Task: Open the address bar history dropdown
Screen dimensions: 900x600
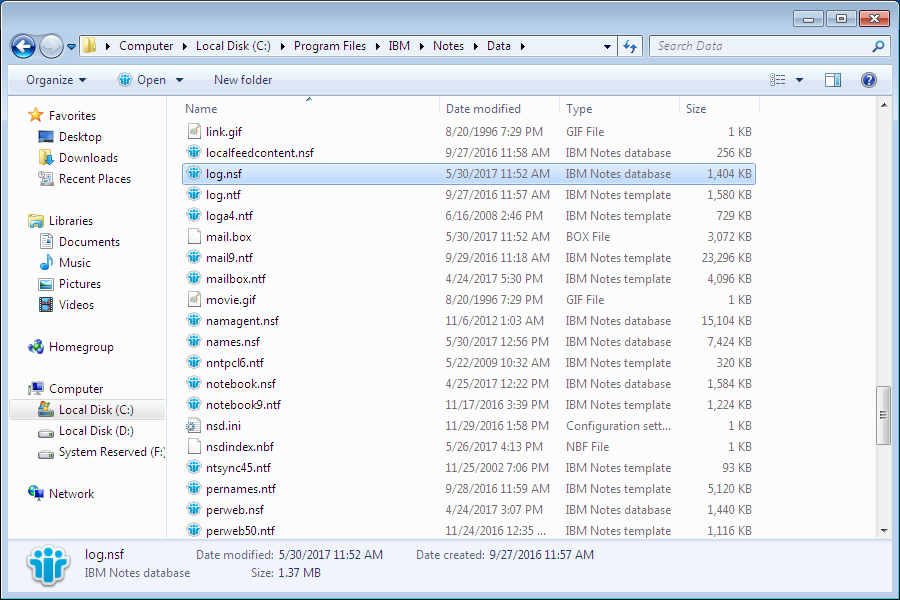Action: pos(607,46)
